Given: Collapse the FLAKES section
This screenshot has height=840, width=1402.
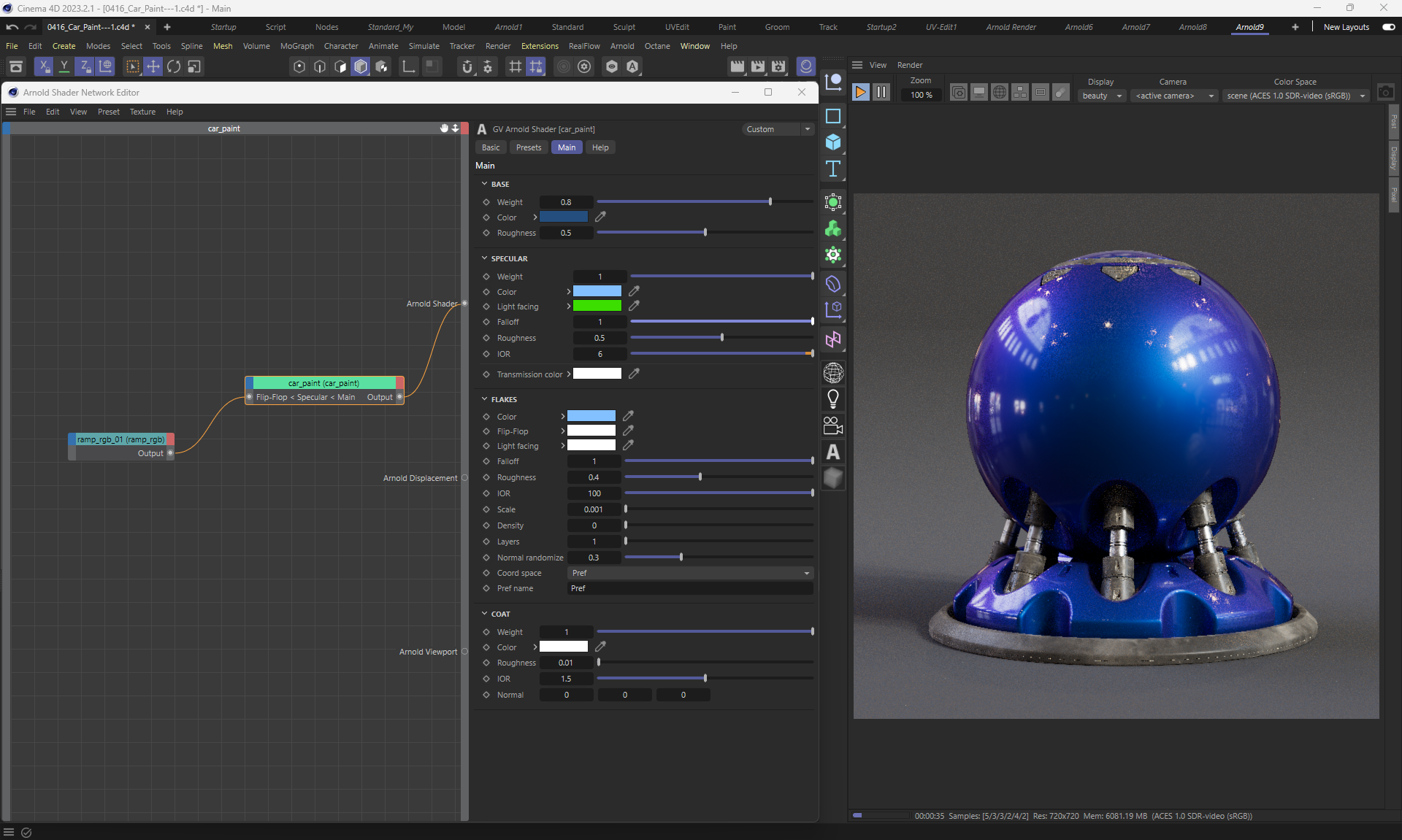Looking at the screenshot, I should (484, 399).
